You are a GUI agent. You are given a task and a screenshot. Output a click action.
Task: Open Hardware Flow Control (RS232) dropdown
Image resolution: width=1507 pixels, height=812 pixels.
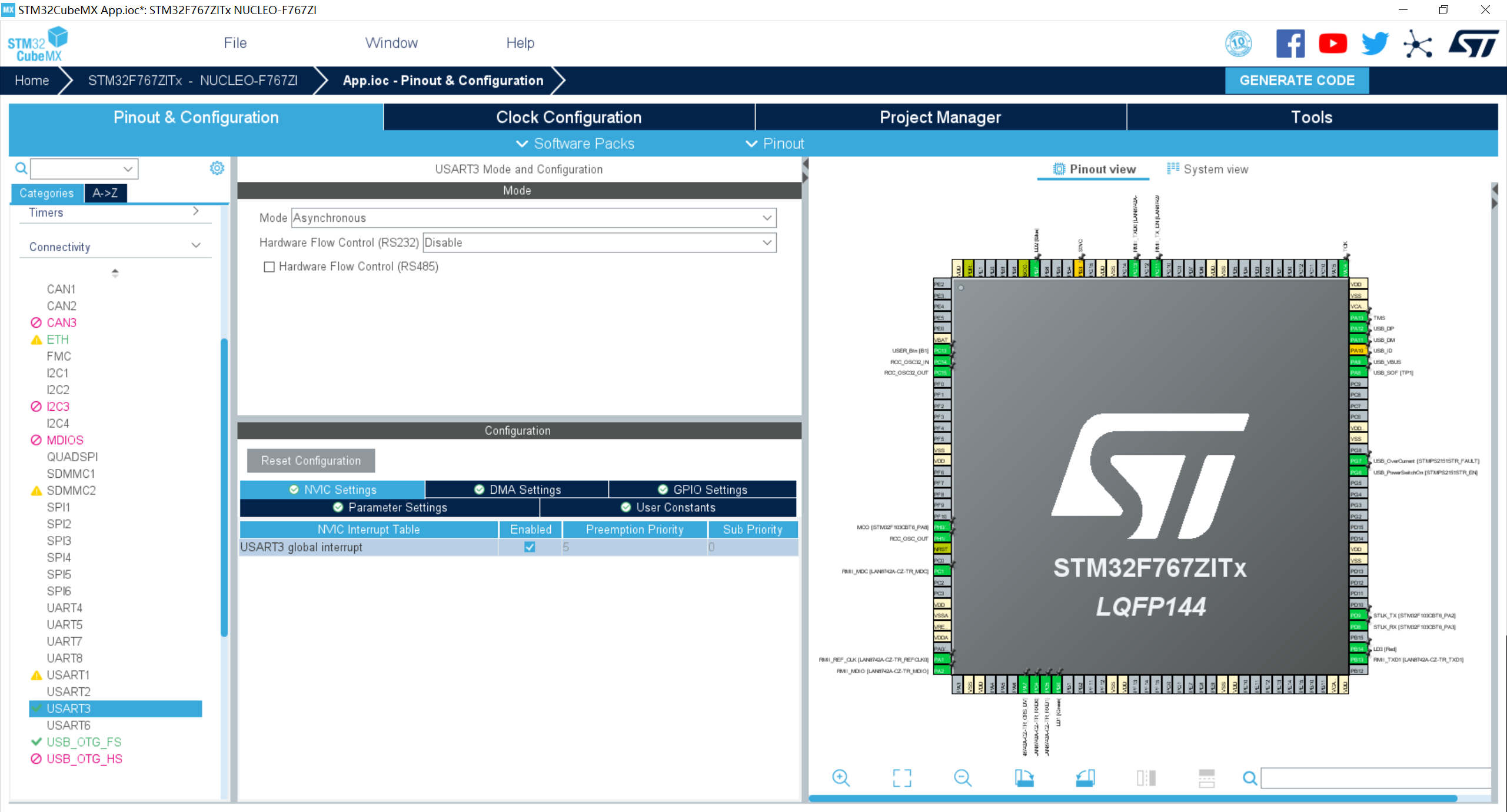(600, 242)
